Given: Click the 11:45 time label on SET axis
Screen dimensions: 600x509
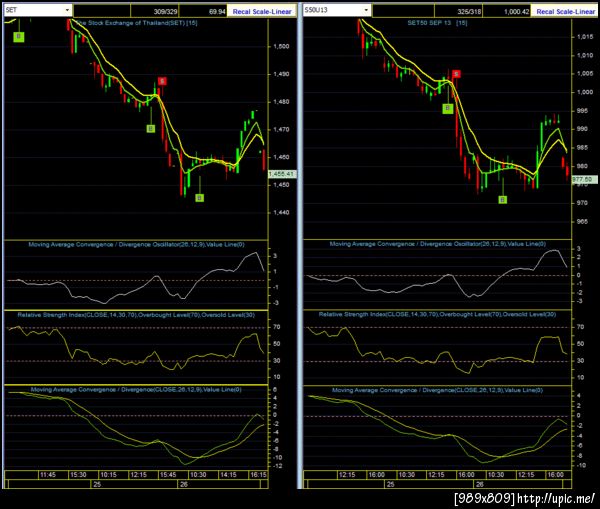Looking at the screenshot, I should (48, 475).
